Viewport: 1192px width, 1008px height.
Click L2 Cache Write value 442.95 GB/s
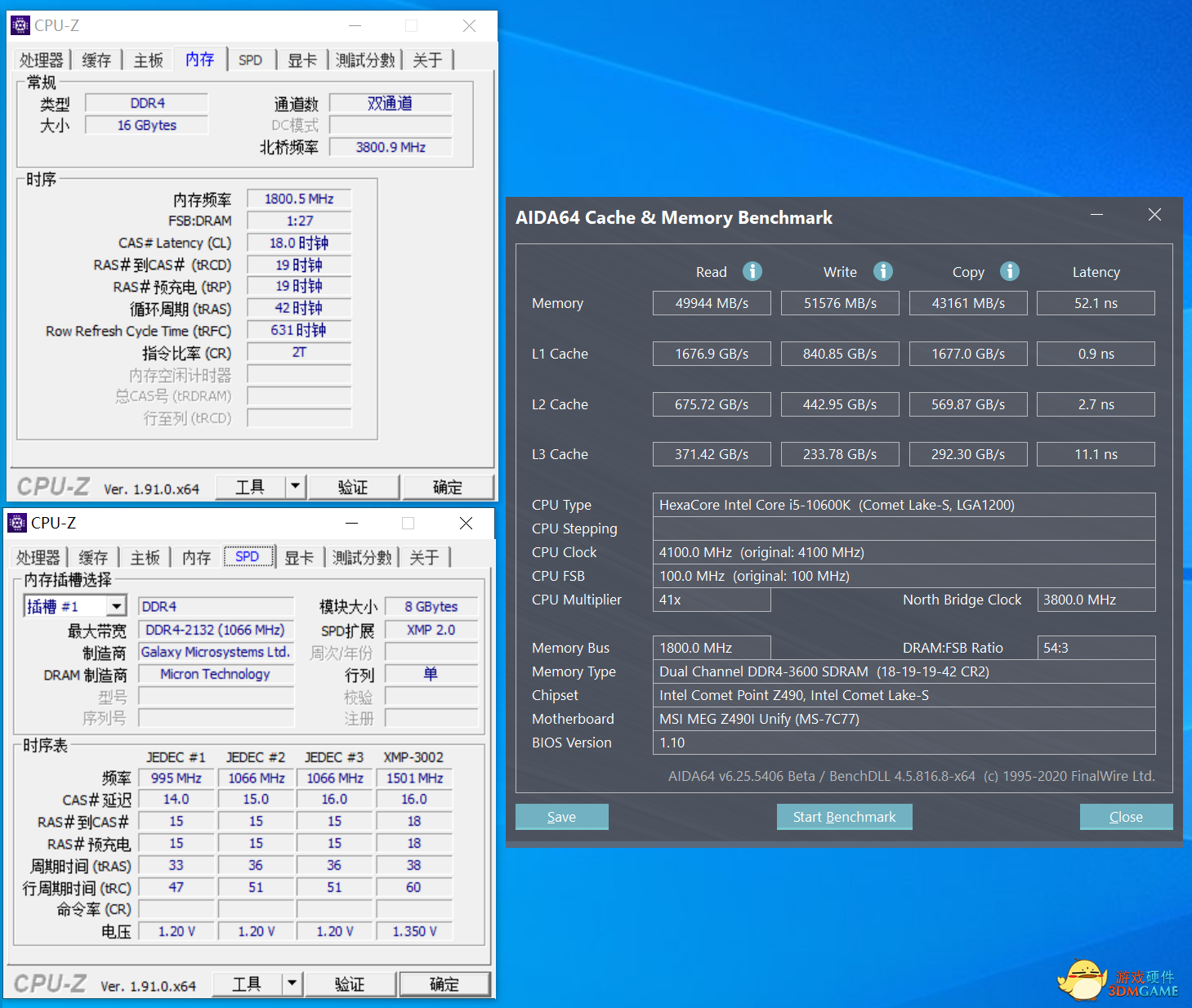pyautogui.click(x=840, y=404)
